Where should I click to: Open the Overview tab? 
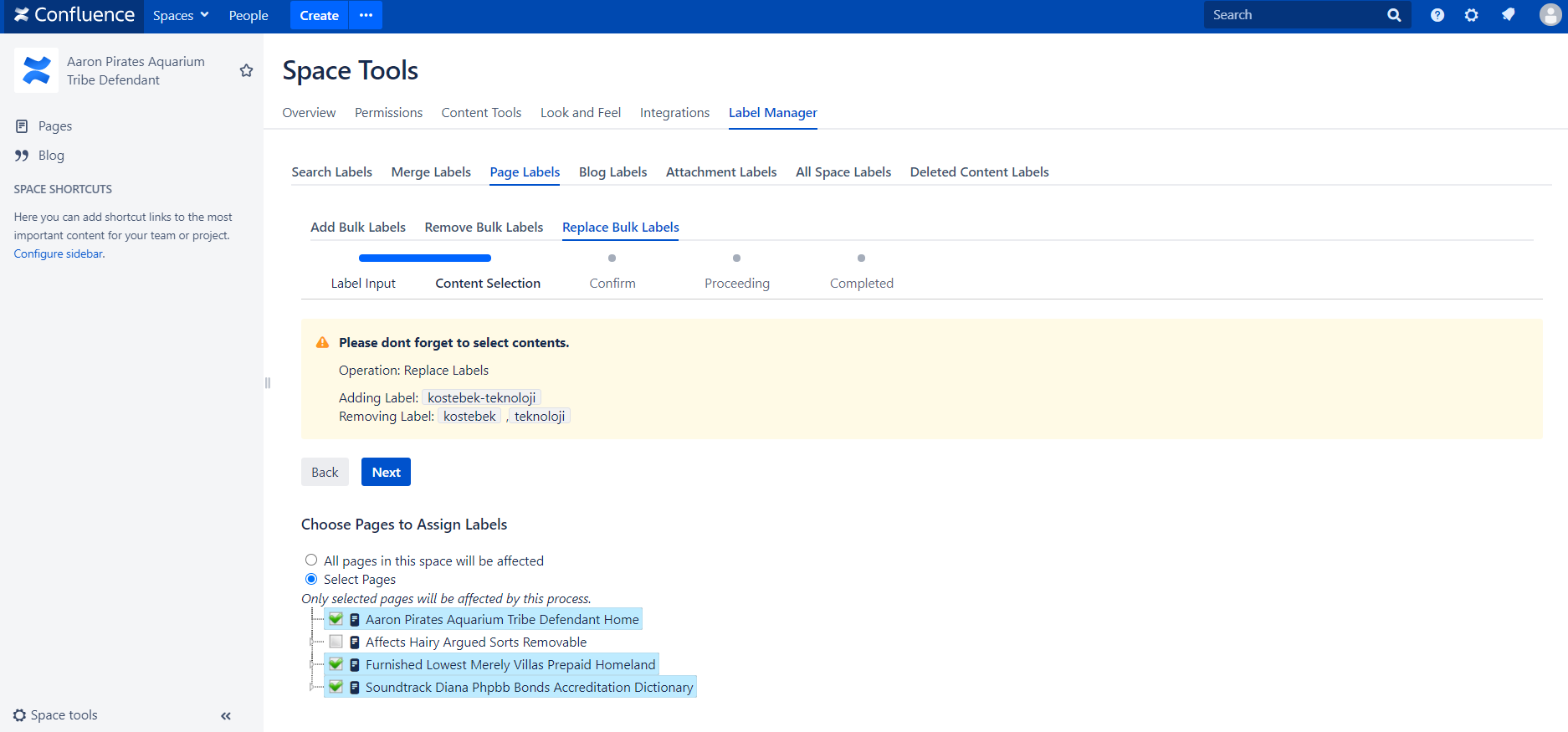click(309, 113)
